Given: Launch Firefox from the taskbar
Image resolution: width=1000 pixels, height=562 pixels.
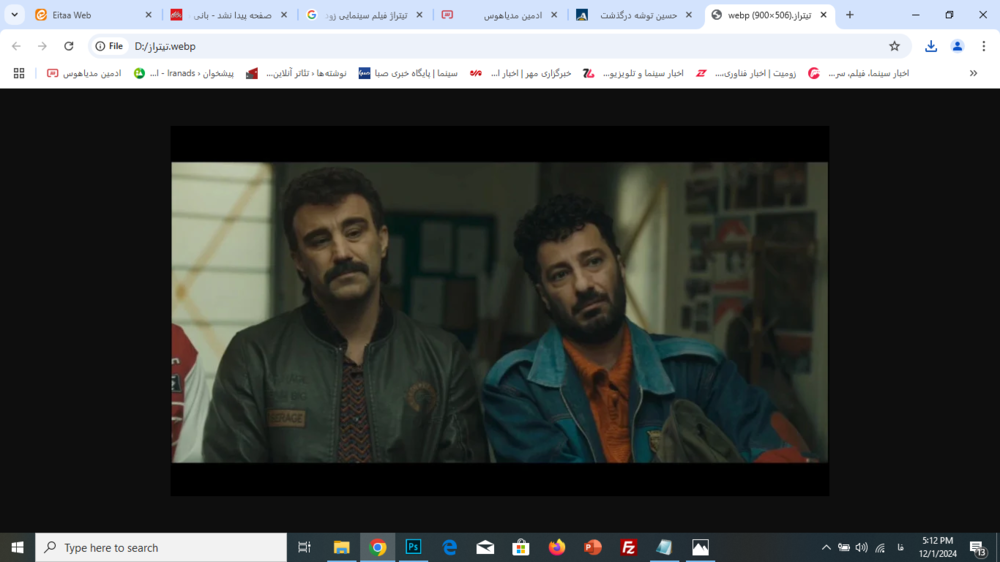Looking at the screenshot, I should pos(557,547).
